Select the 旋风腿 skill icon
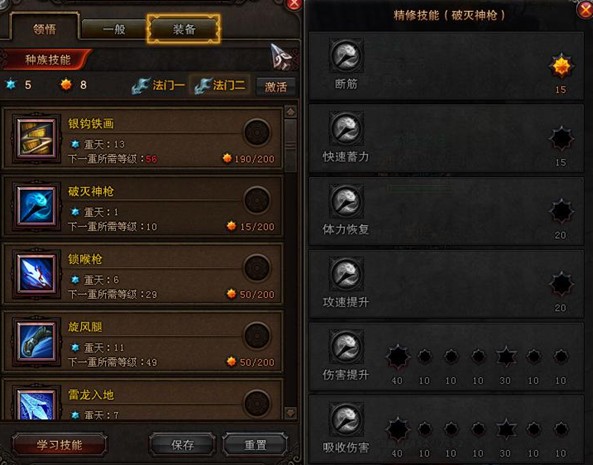Image resolution: width=593 pixels, height=465 pixels. pos(37,342)
